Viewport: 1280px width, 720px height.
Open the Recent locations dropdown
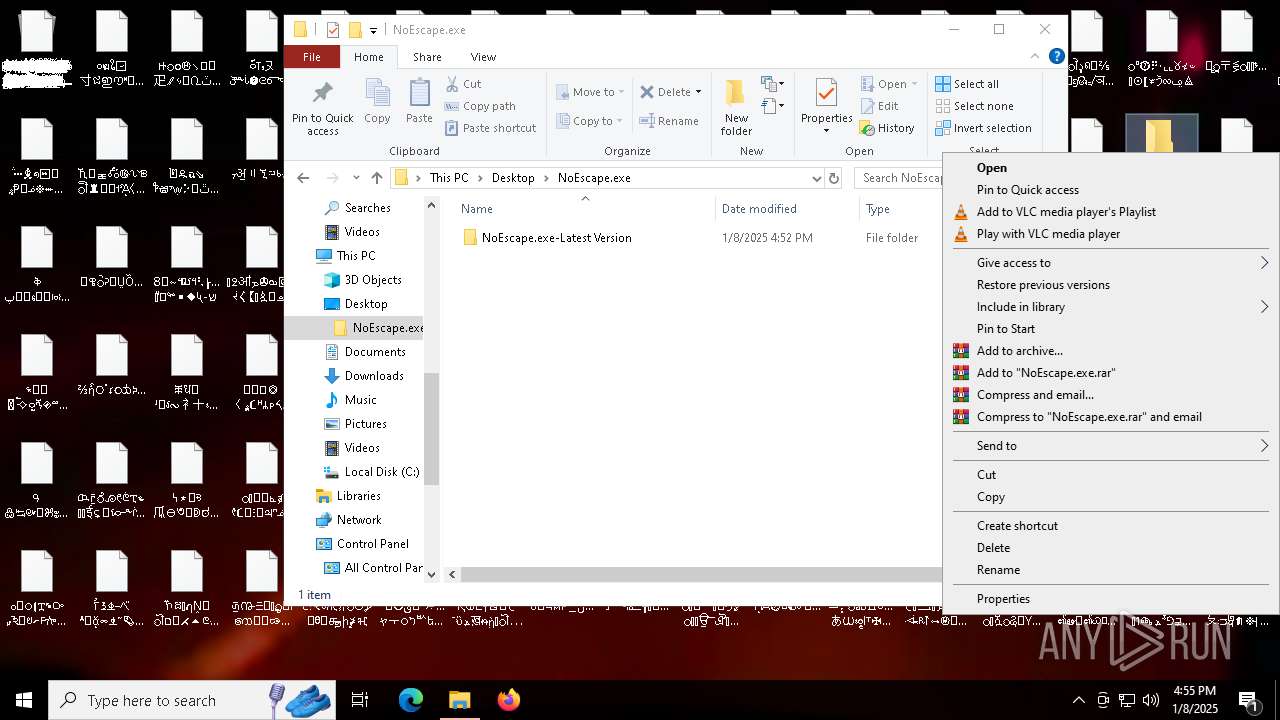click(x=356, y=178)
